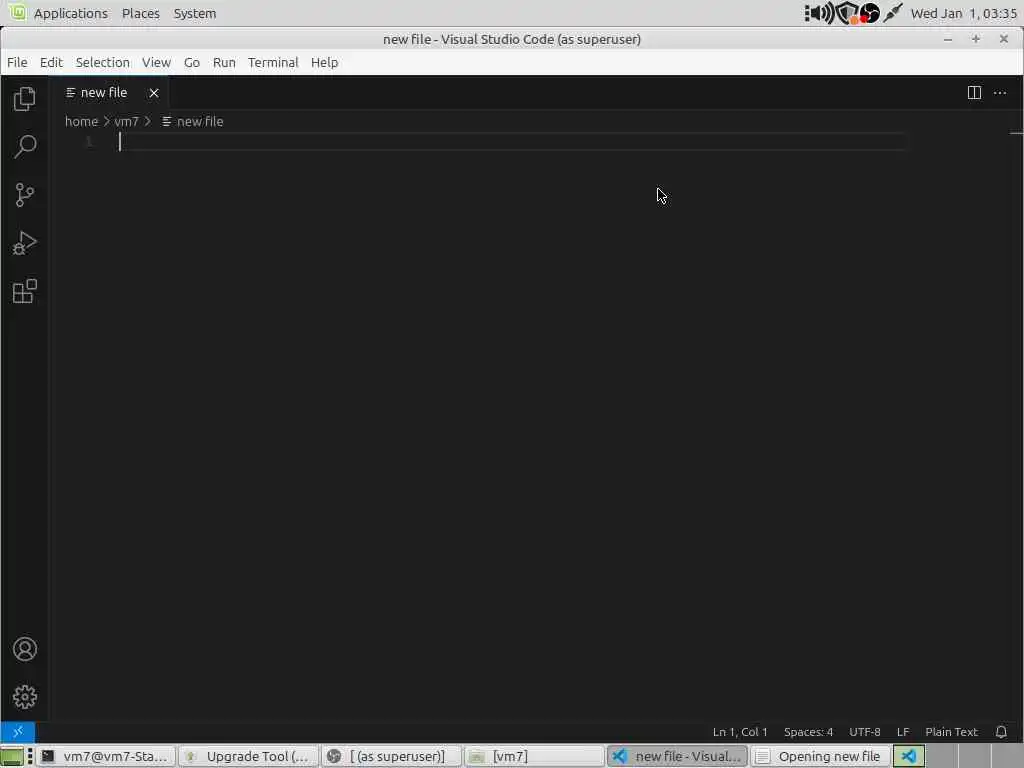The width and height of the screenshot is (1024, 768).
Task: Open the Explorer view in activity bar
Action: [x=24, y=99]
